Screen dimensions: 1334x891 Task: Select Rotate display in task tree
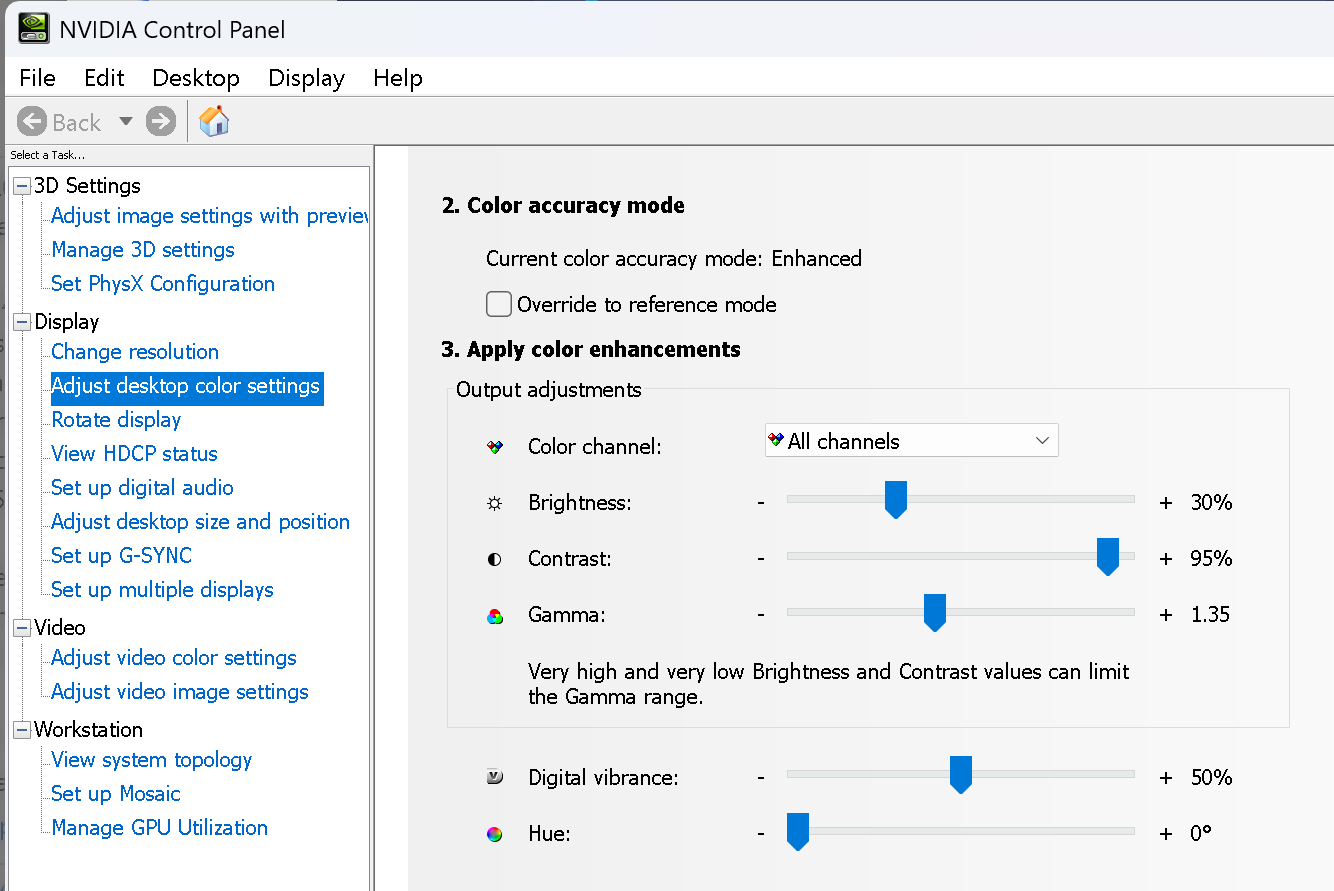[116, 420]
